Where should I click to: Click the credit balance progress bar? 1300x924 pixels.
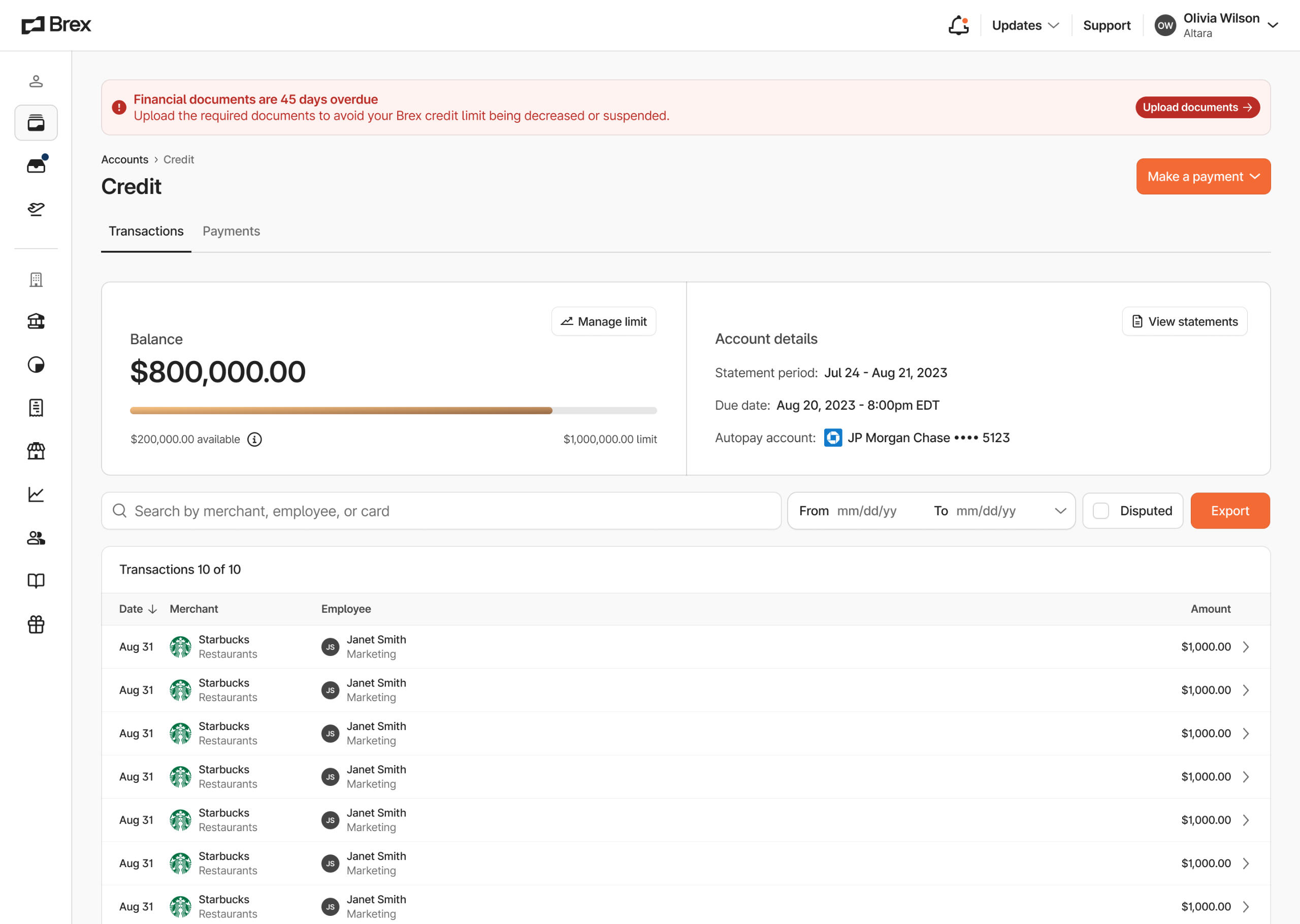pyautogui.click(x=393, y=410)
